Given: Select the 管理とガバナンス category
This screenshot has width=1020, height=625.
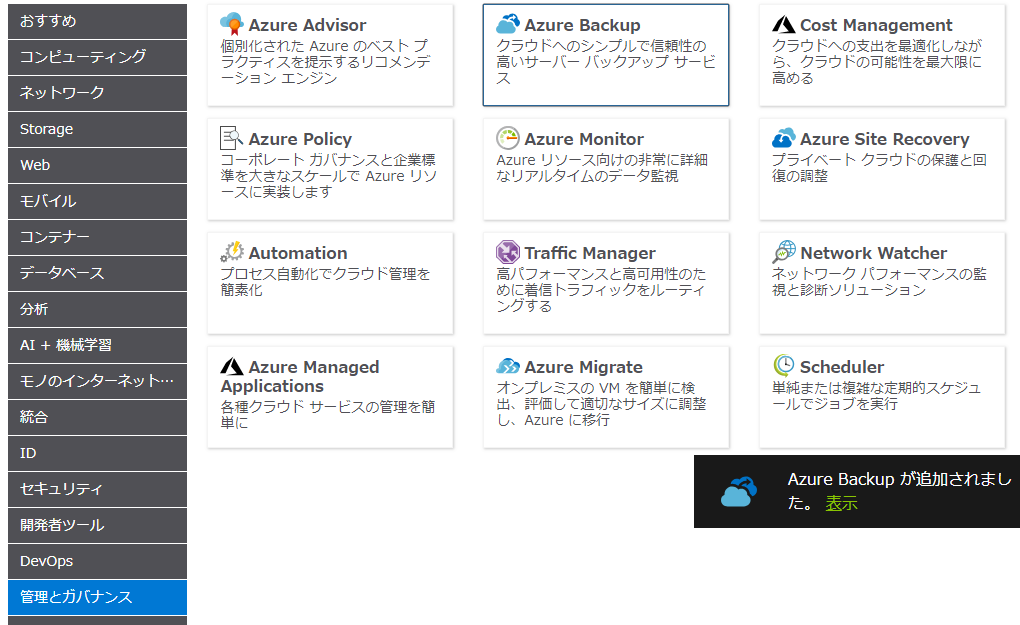Looking at the screenshot, I should [98, 597].
